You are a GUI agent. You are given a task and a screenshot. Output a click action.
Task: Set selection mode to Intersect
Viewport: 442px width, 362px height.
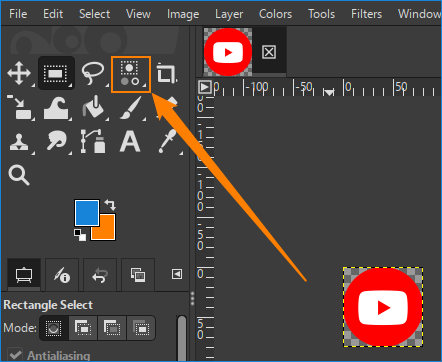(141, 328)
